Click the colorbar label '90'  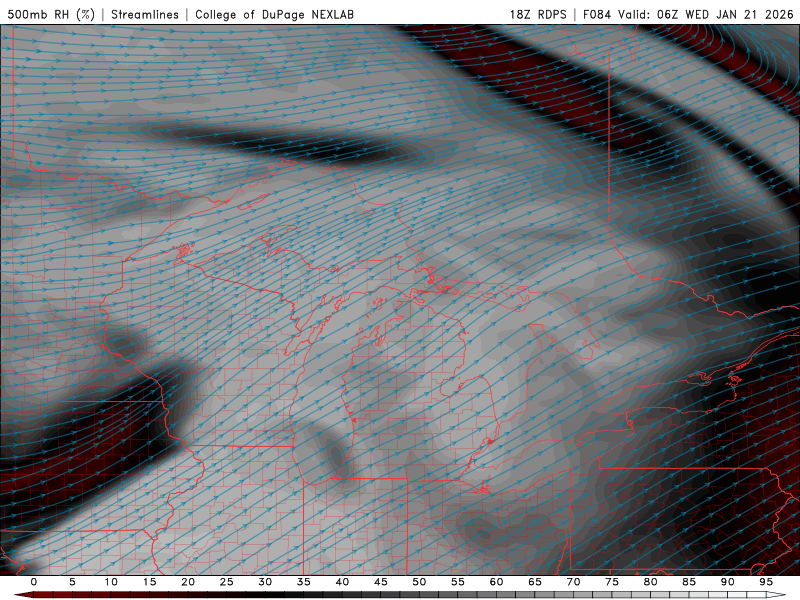(728, 582)
